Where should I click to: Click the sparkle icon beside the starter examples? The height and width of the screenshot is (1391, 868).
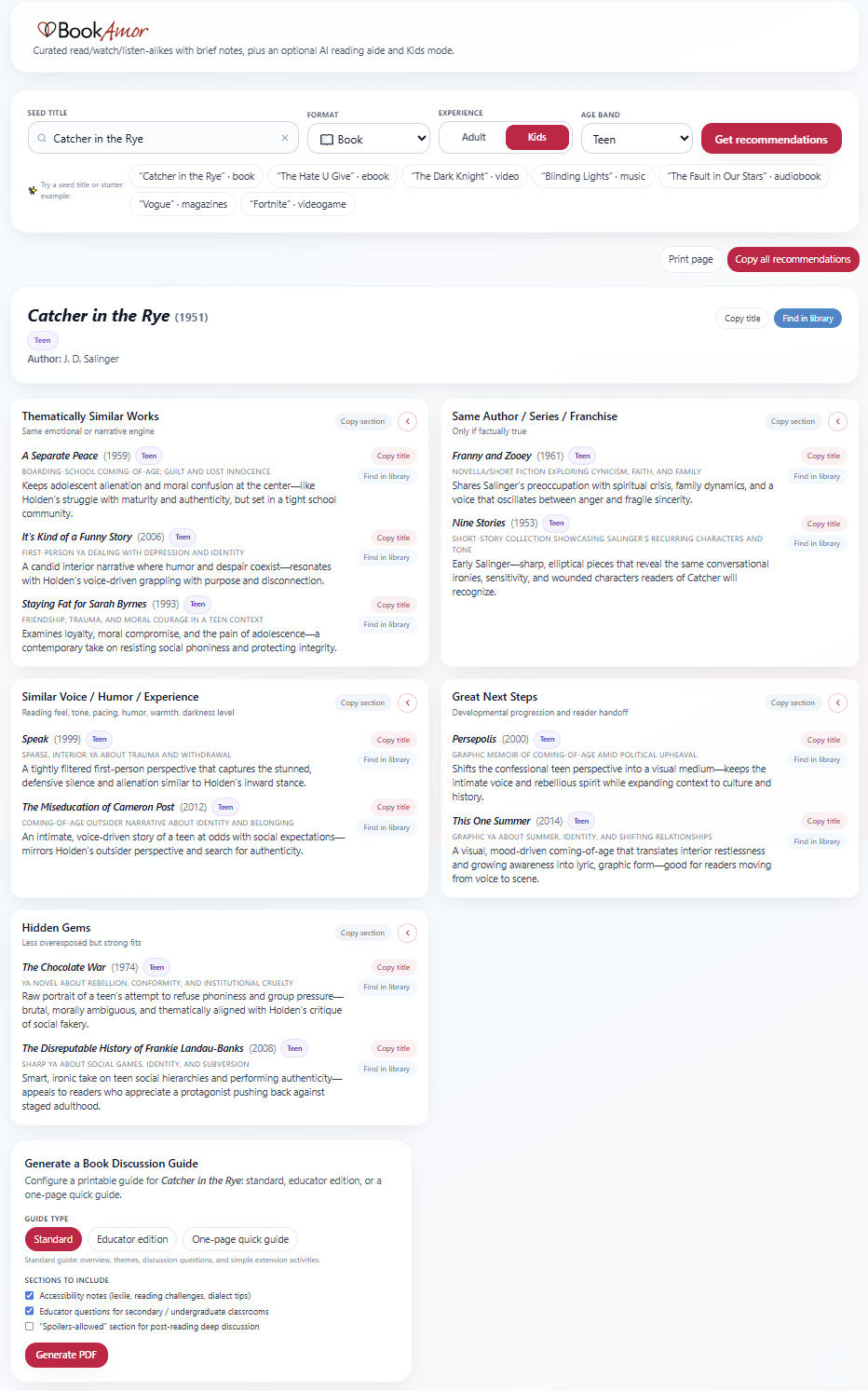coord(31,187)
